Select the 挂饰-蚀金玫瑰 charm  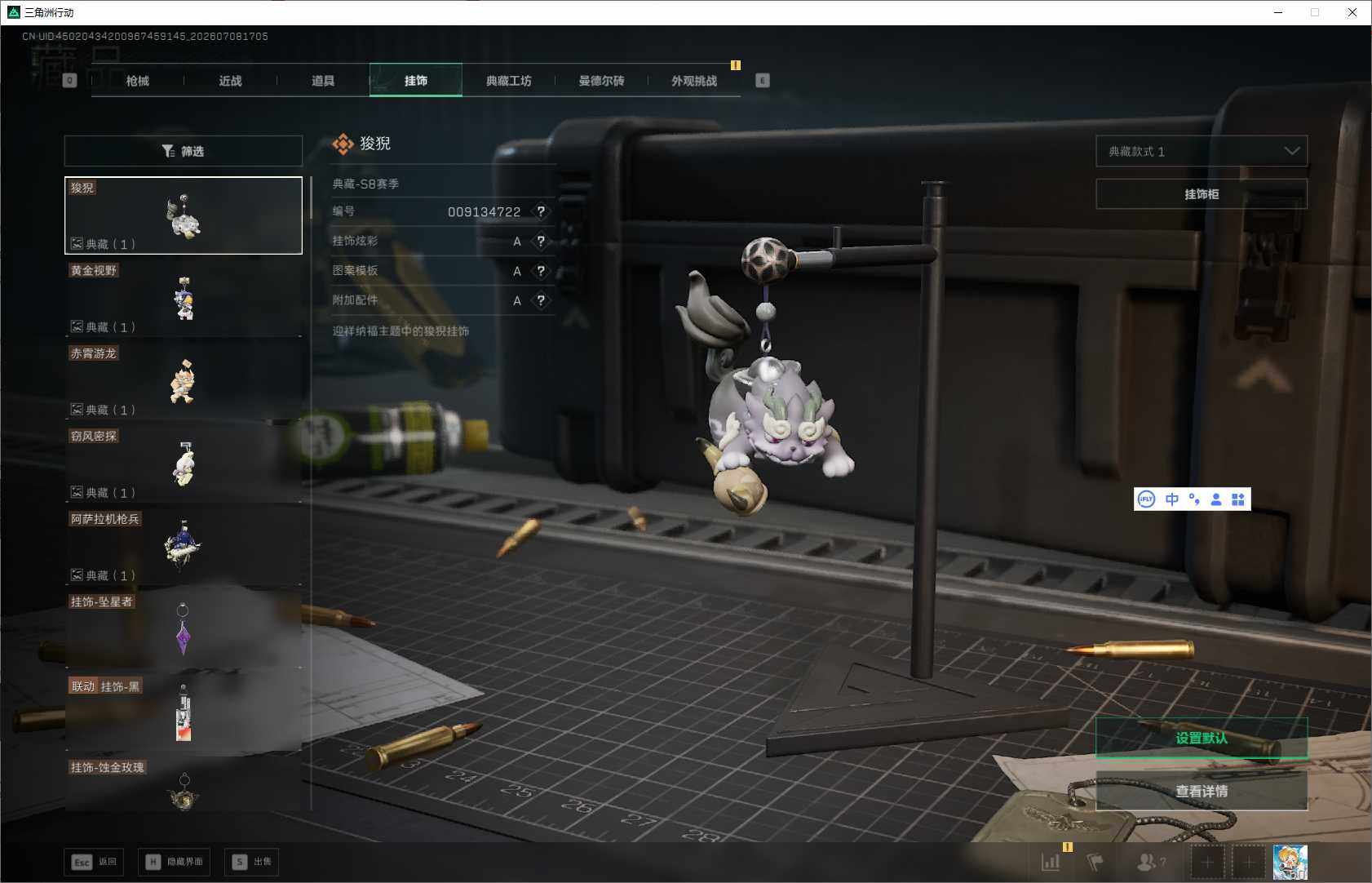[184, 785]
